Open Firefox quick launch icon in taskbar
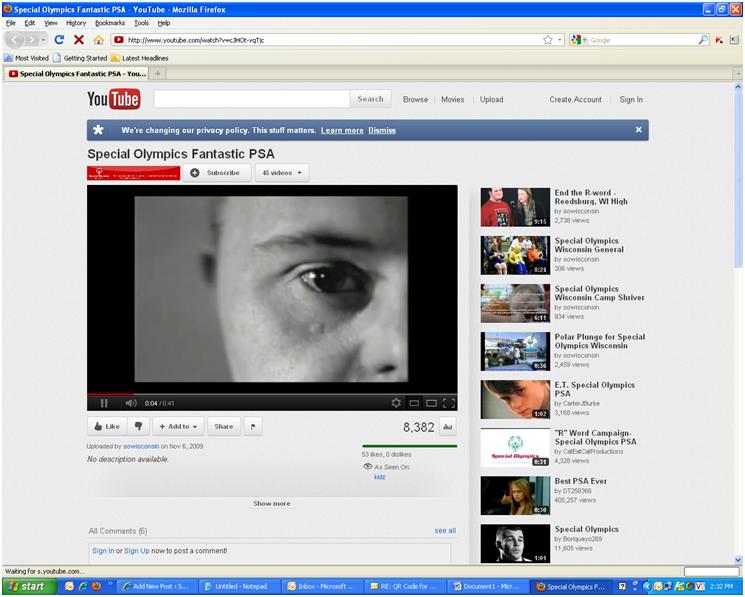Image resolution: width=745 pixels, height=597 pixels. pos(96,587)
